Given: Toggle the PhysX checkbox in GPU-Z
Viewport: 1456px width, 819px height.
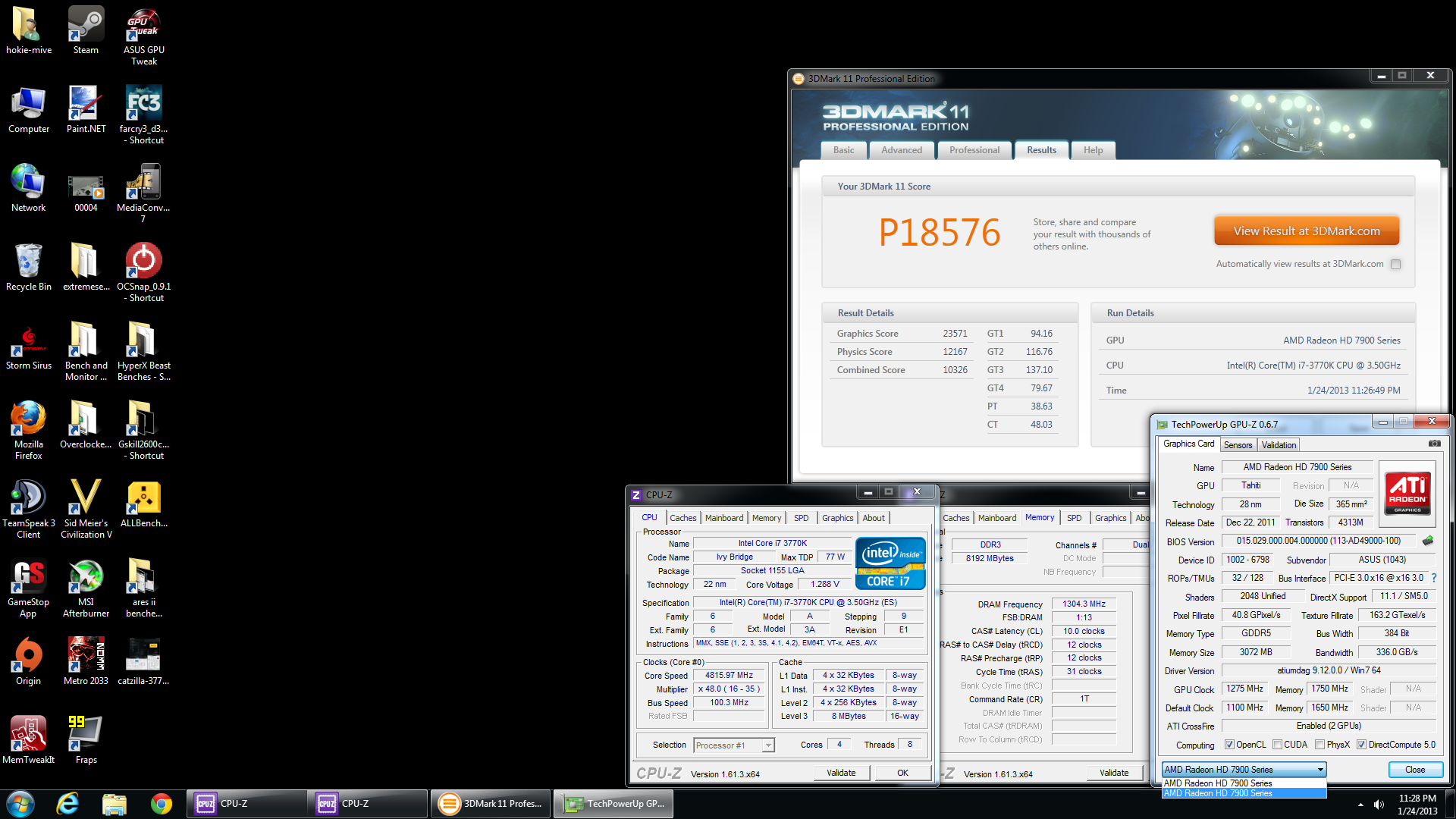Looking at the screenshot, I should 1319,745.
